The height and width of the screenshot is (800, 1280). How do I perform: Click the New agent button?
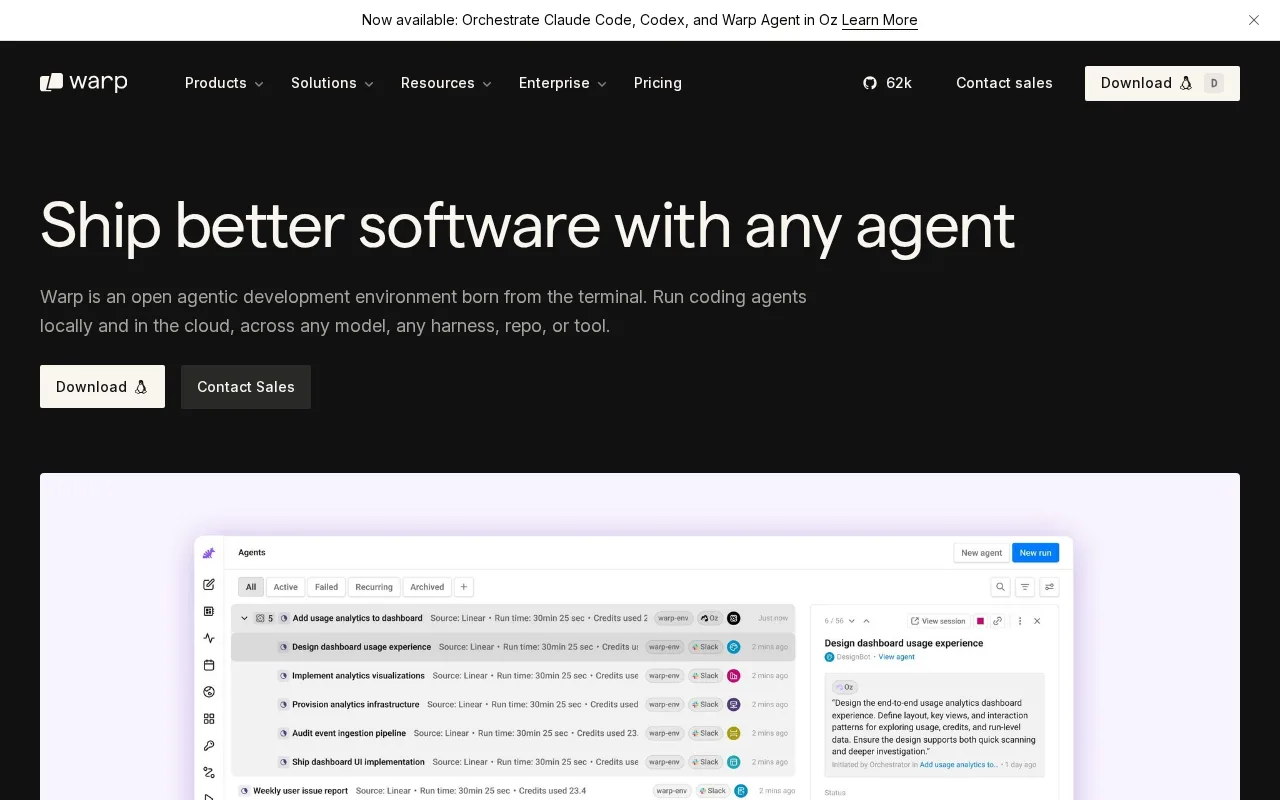(981, 553)
